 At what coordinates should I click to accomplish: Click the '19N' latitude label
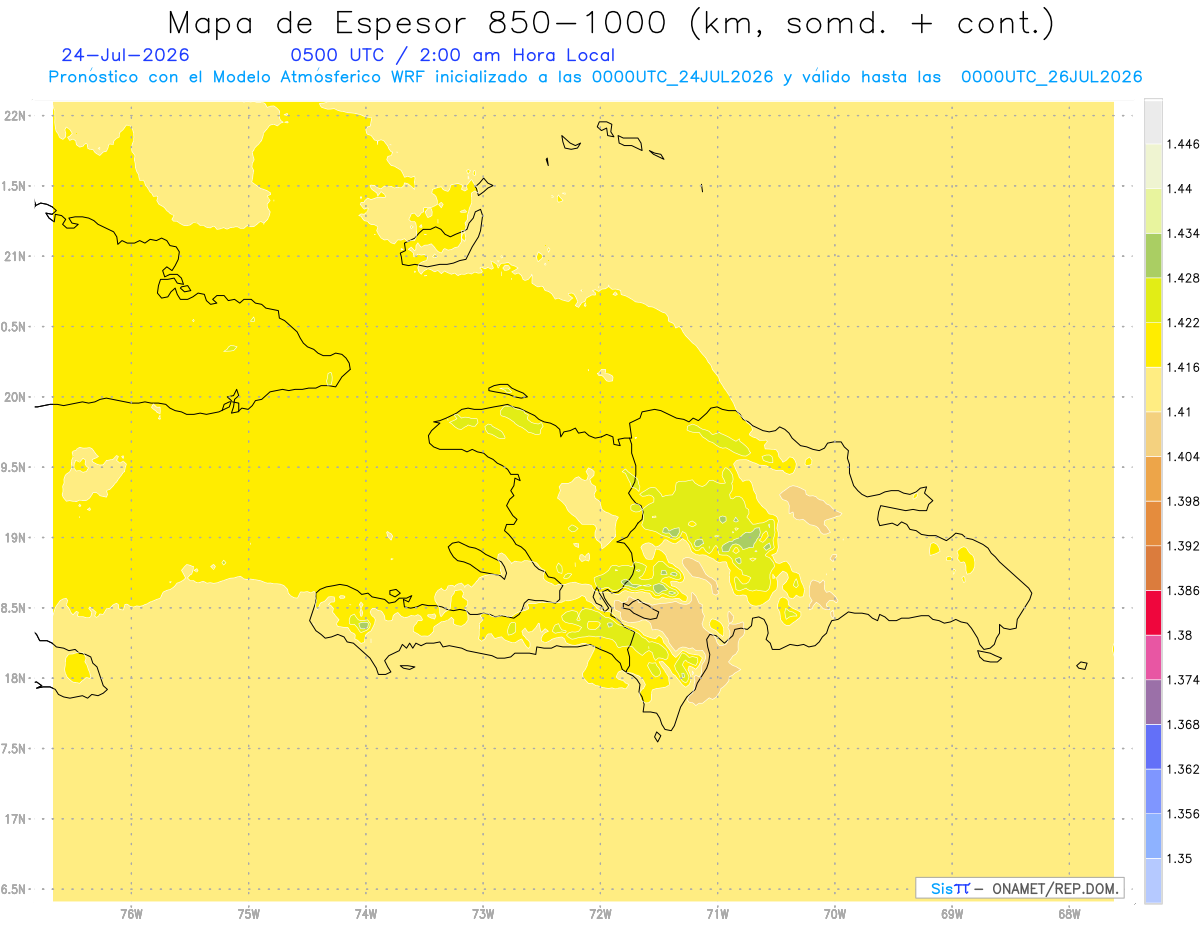click(15, 538)
